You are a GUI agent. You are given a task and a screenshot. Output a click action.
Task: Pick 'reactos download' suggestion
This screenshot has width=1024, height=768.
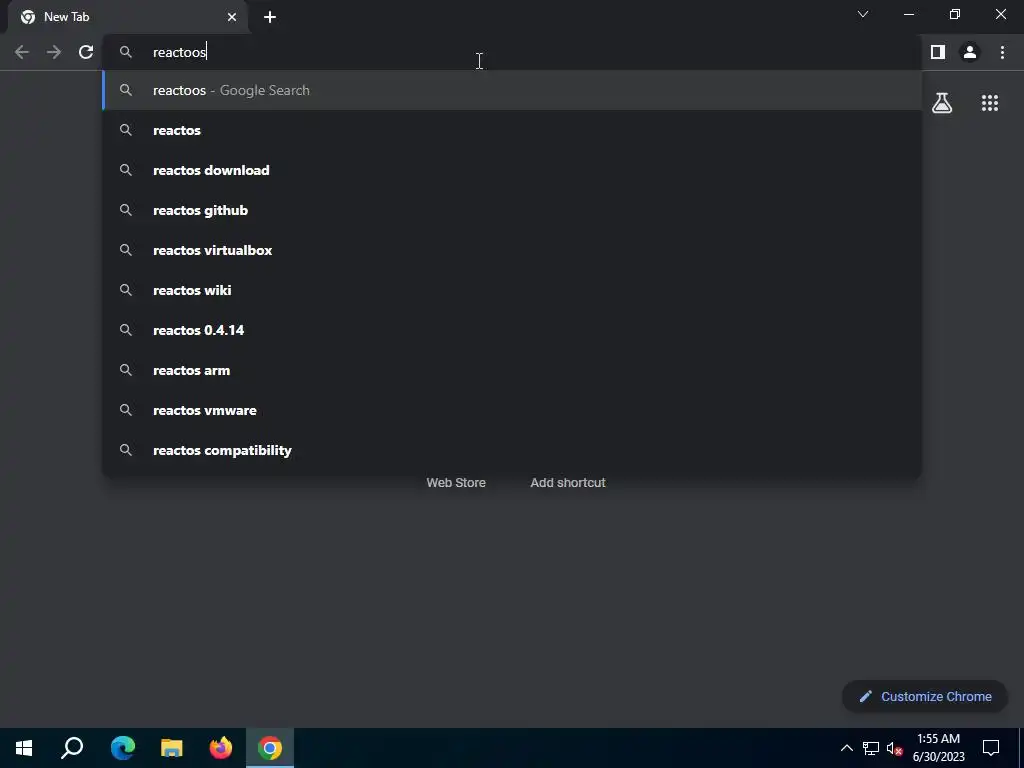click(512, 170)
